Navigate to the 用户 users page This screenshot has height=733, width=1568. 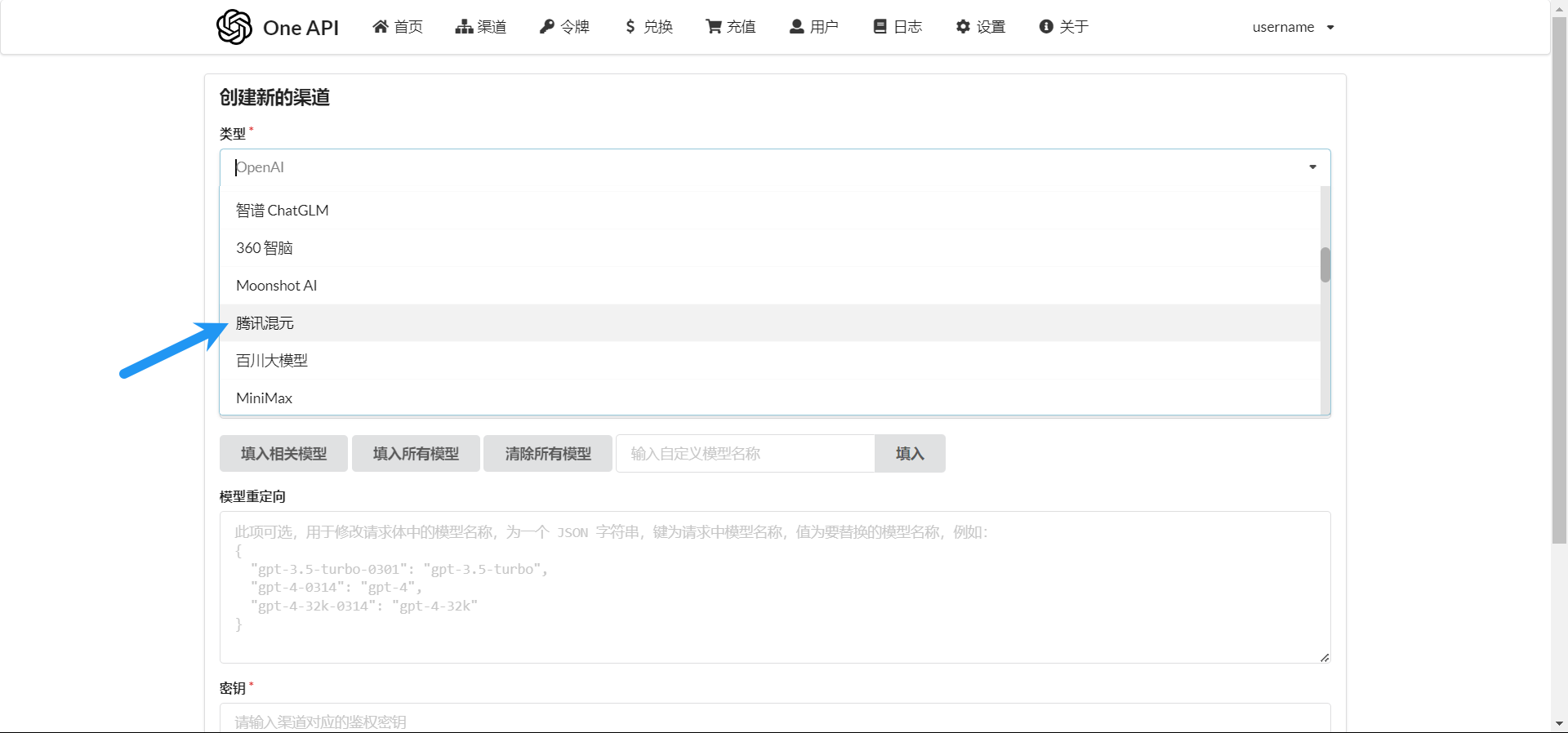[814, 27]
